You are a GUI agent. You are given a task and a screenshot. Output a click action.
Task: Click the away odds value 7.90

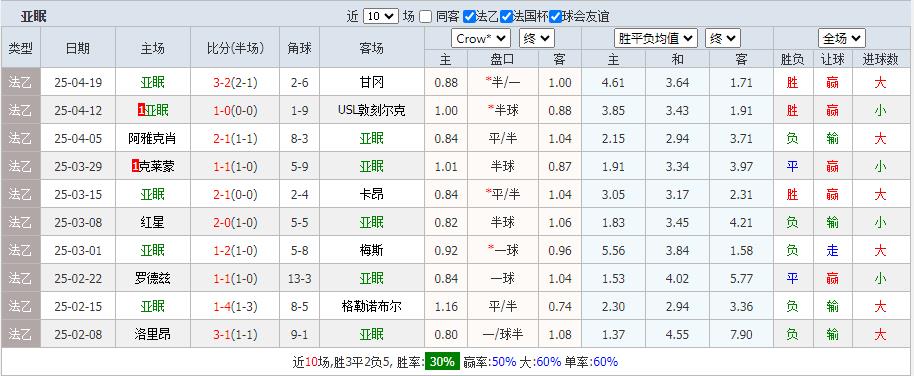tap(741, 335)
